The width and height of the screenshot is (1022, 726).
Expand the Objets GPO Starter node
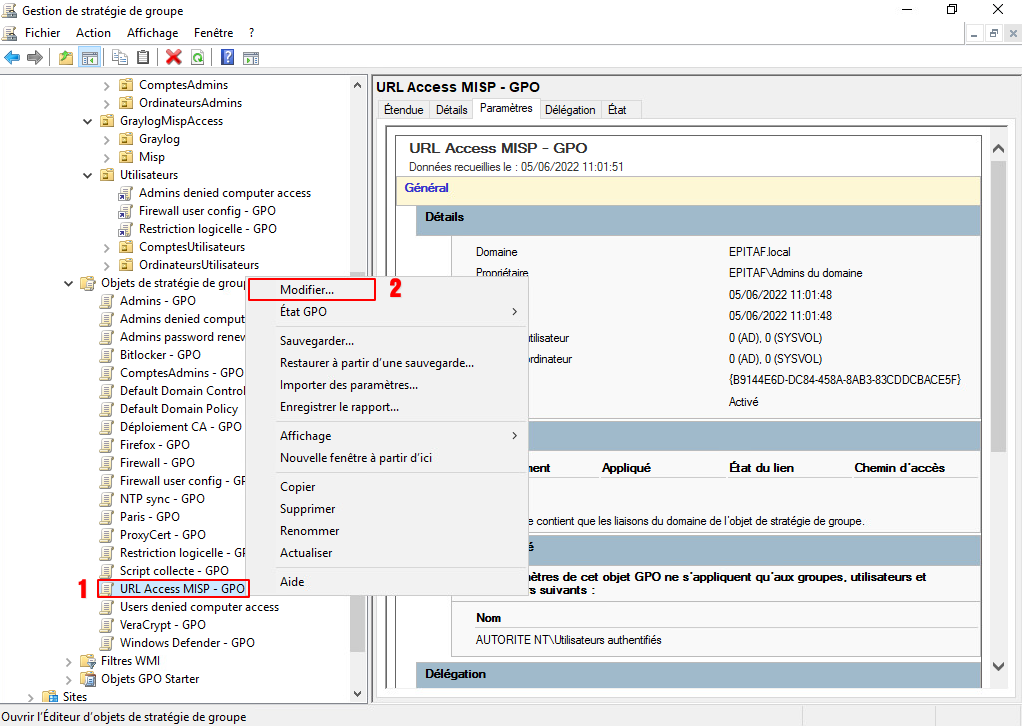tap(69, 679)
